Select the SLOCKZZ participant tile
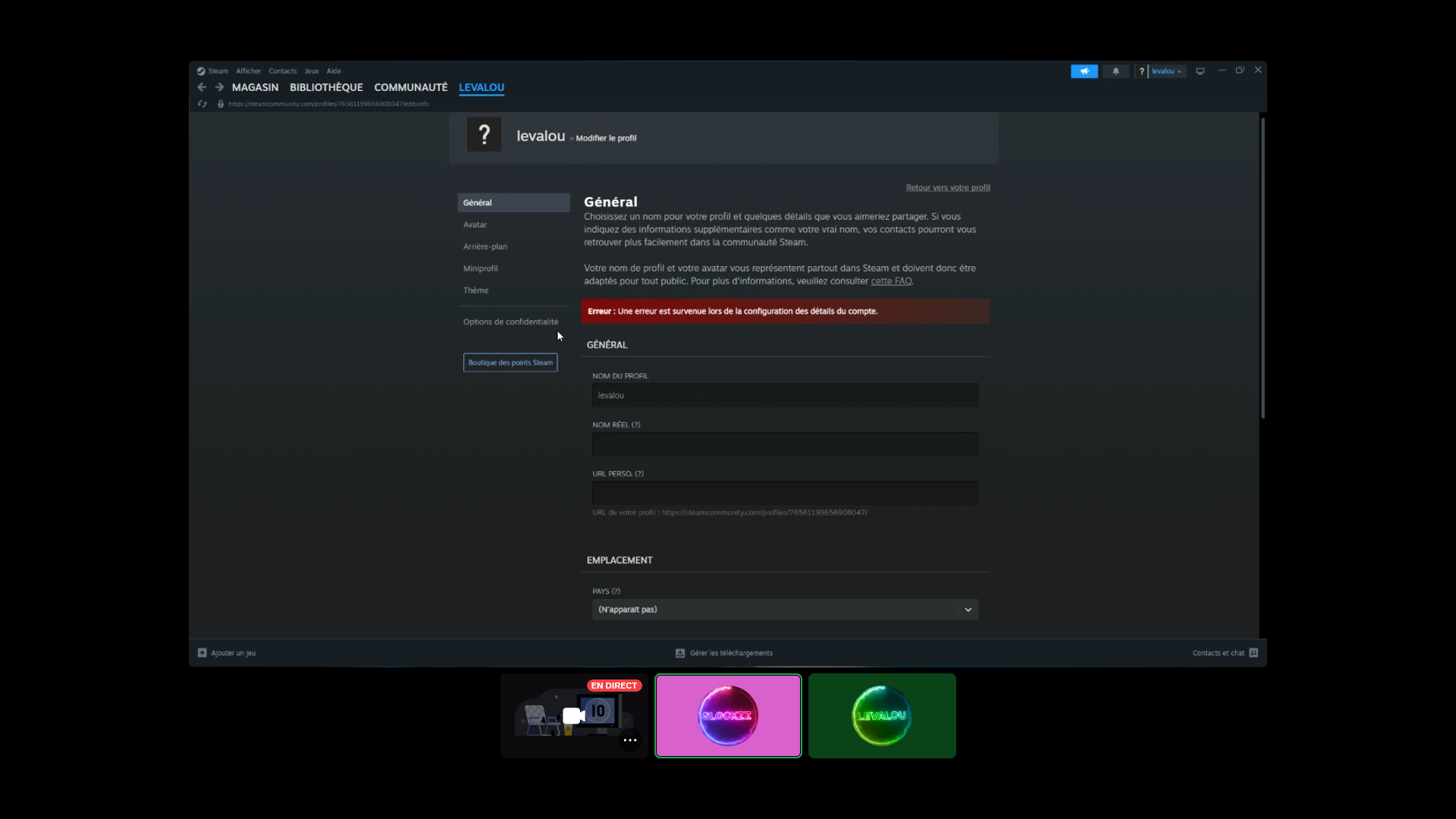Viewport: 1456px width, 819px height. (728, 716)
